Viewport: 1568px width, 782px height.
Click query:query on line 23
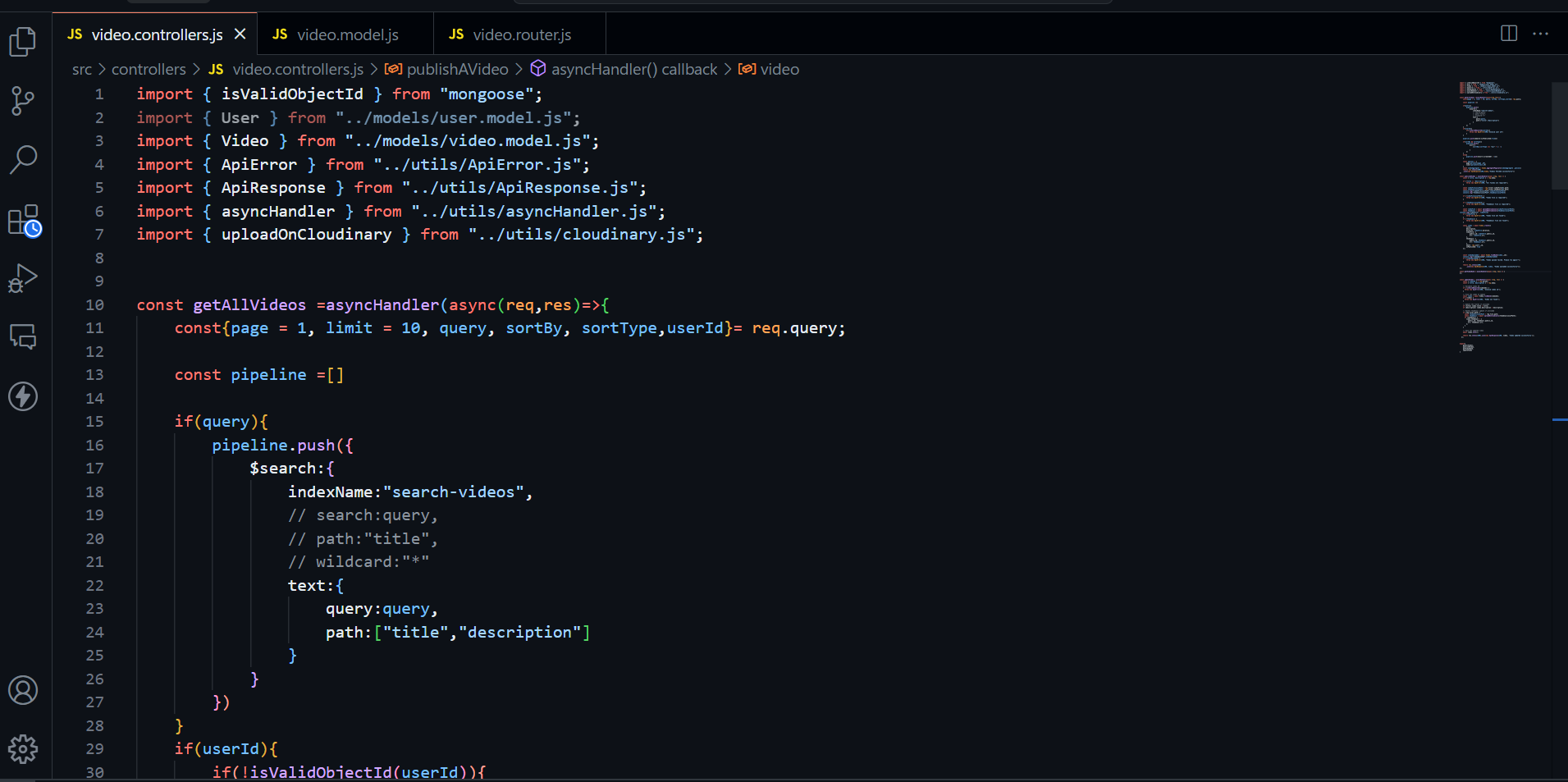tap(377, 609)
